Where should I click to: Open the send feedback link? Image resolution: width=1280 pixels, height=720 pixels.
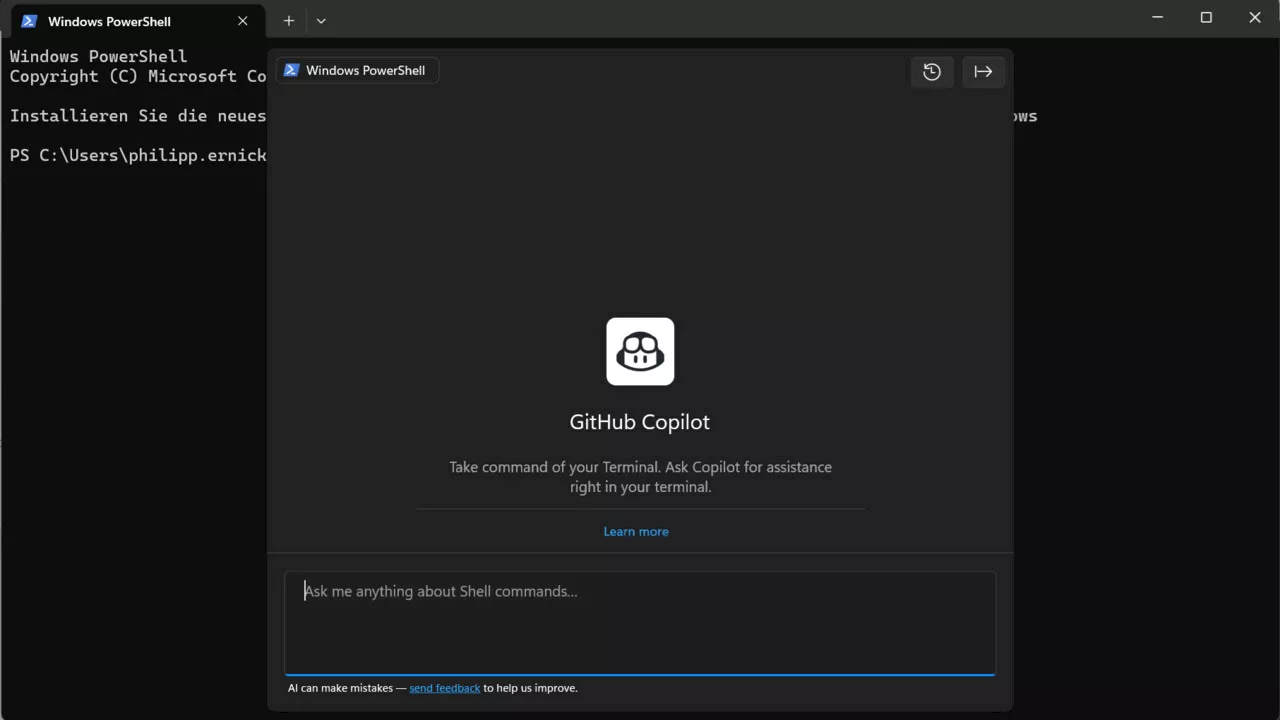(x=445, y=688)
